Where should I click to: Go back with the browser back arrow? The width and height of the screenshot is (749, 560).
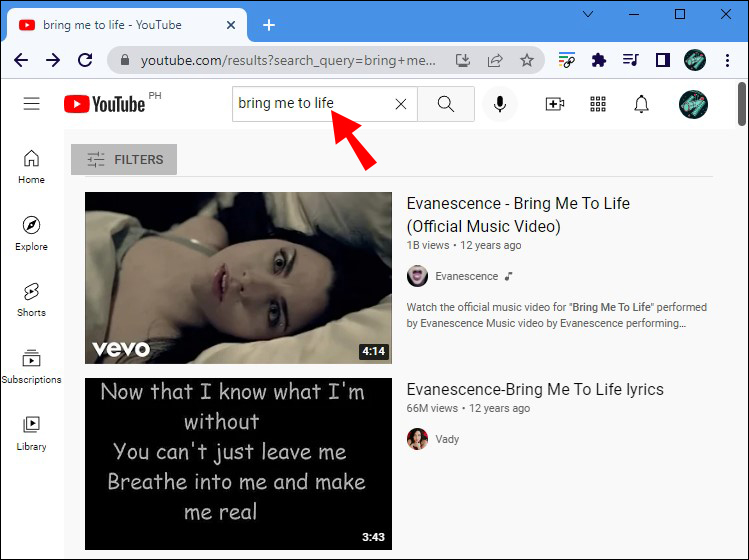pyautogui.click(x=21, y=60)
